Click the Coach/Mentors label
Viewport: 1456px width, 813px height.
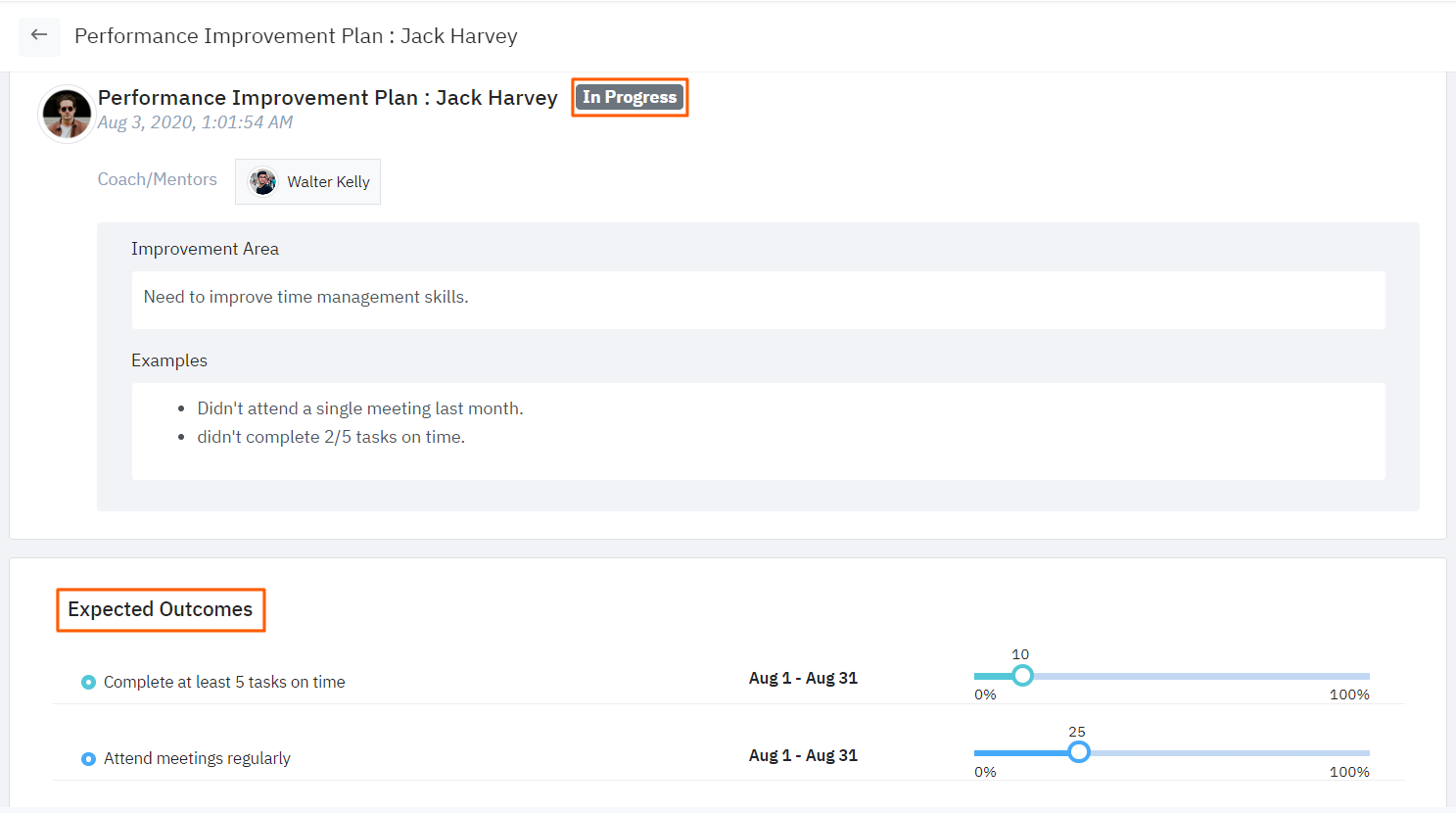click(157, 179)
